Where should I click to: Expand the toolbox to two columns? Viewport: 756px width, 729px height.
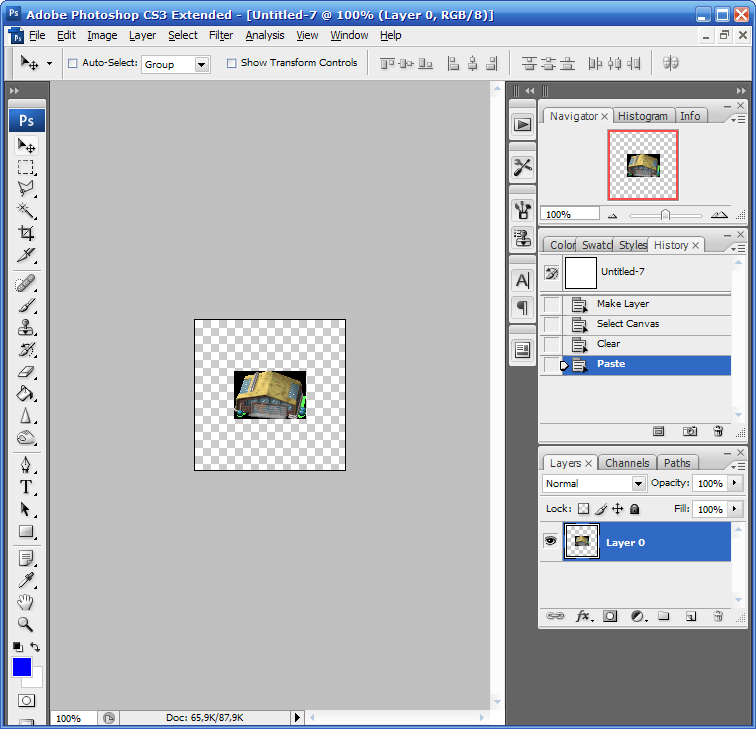(x=14, y=90)
